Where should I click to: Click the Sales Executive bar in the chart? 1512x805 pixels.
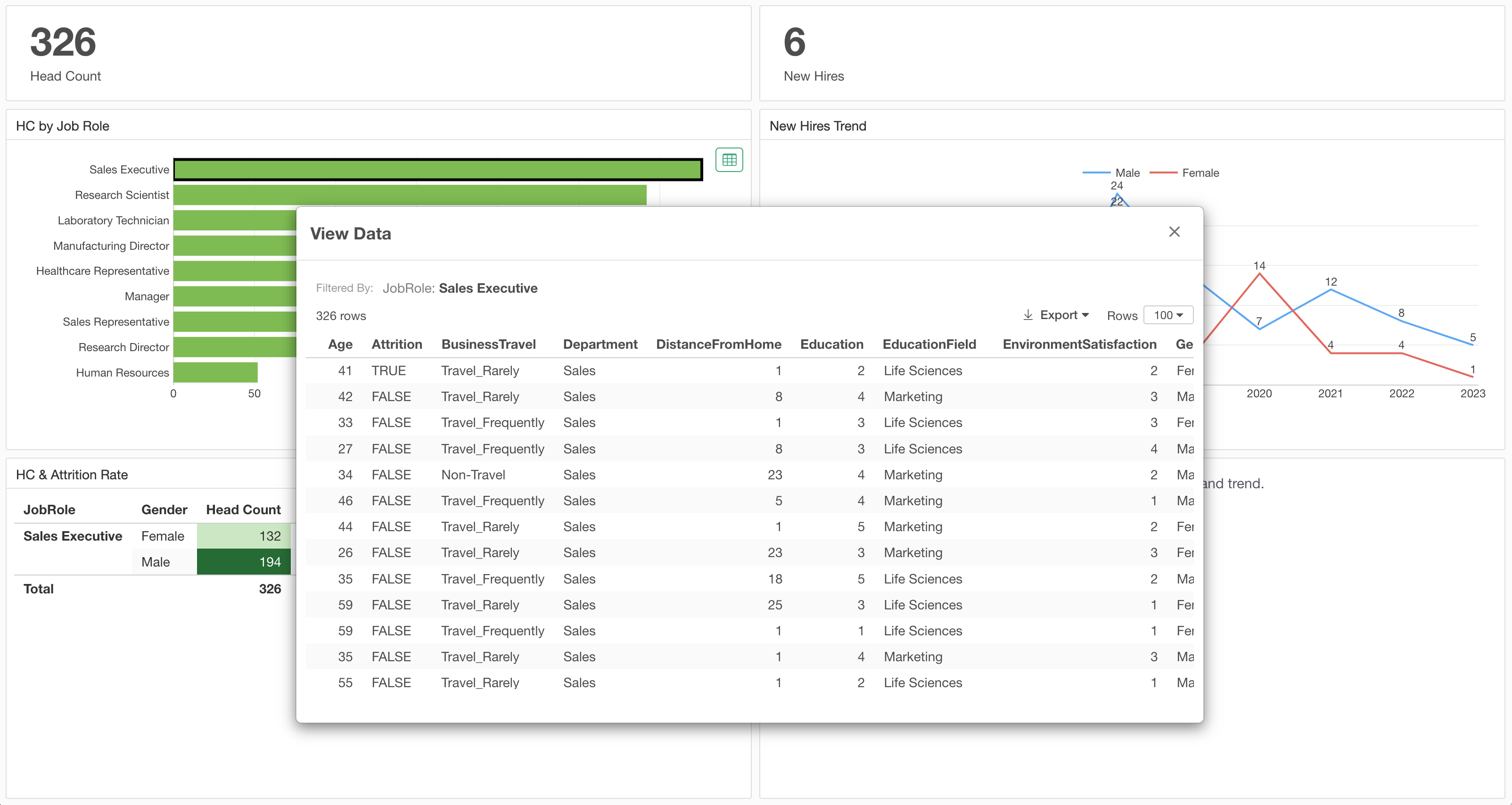(438, 170)
